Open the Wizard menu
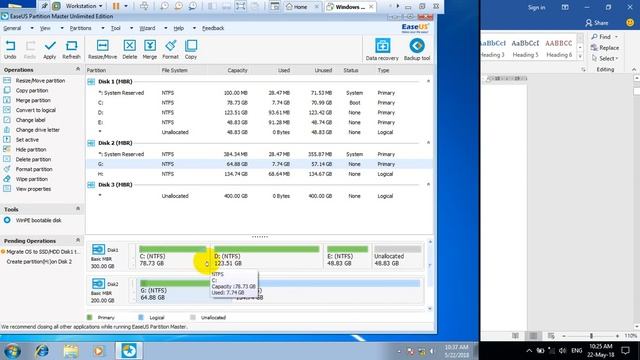Screen dimensions: 640x360 coord(147,28)
